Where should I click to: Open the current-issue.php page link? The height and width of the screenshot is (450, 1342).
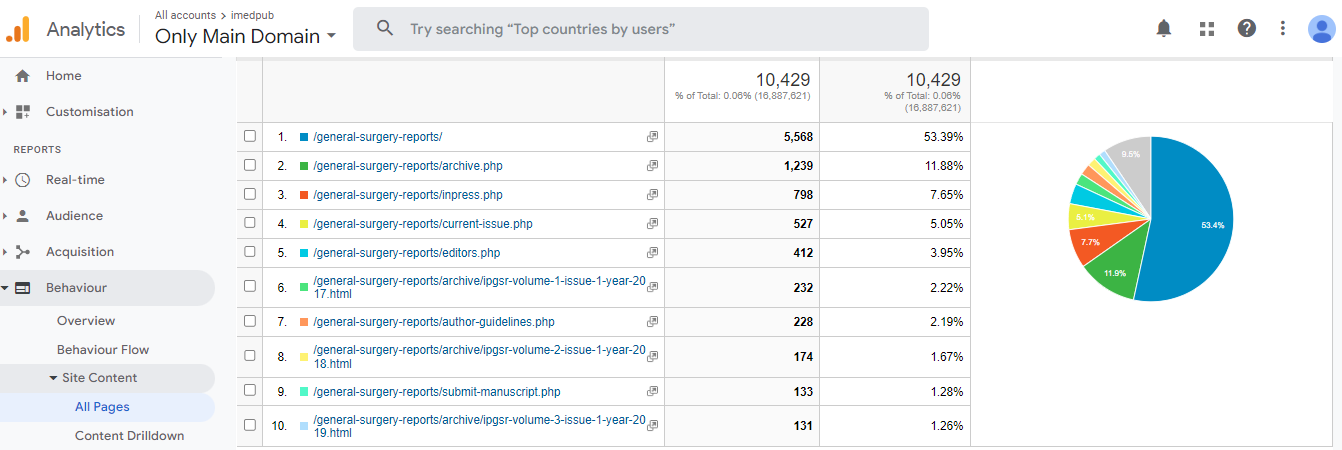[x=422, y=224]
